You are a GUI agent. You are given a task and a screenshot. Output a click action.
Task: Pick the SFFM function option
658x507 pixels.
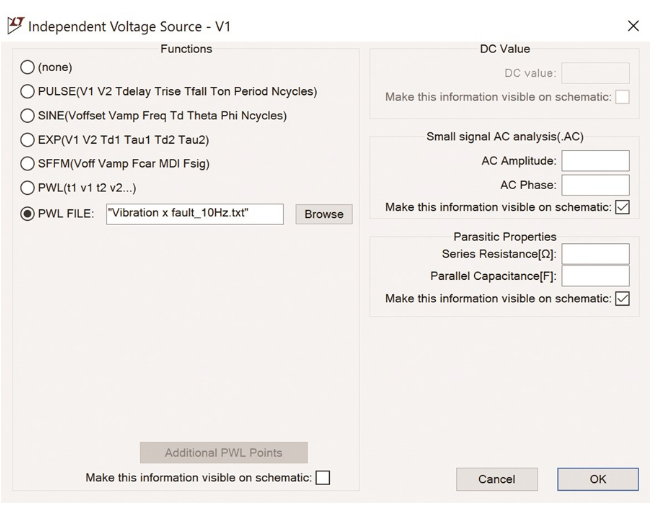point(28,164)
